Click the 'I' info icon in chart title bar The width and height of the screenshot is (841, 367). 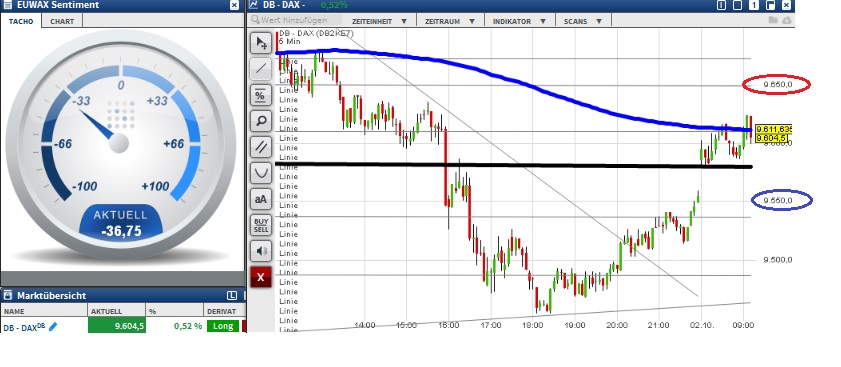[x=721, y=5]
